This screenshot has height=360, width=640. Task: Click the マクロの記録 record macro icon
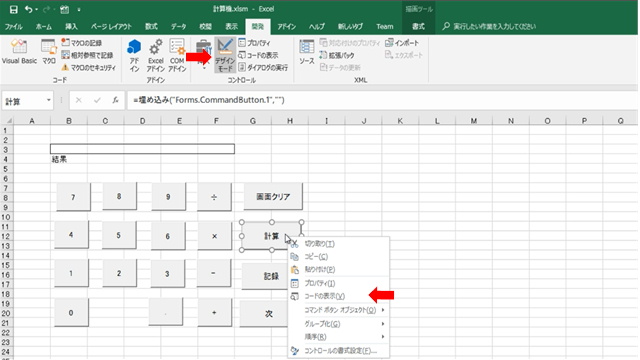pos(66,42)
